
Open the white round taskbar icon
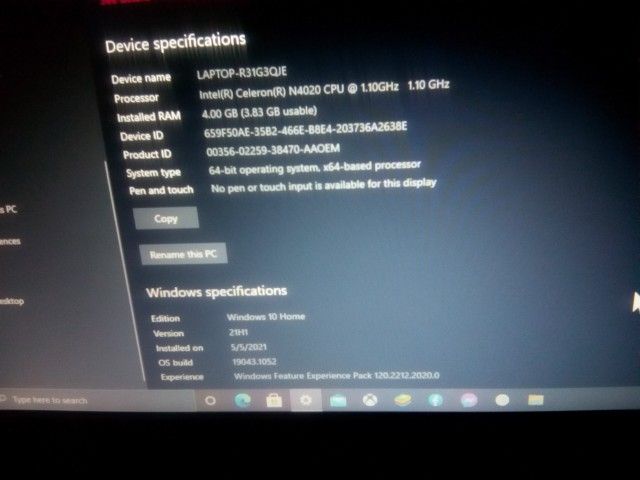pyautogui.click(x=502, y=400)
